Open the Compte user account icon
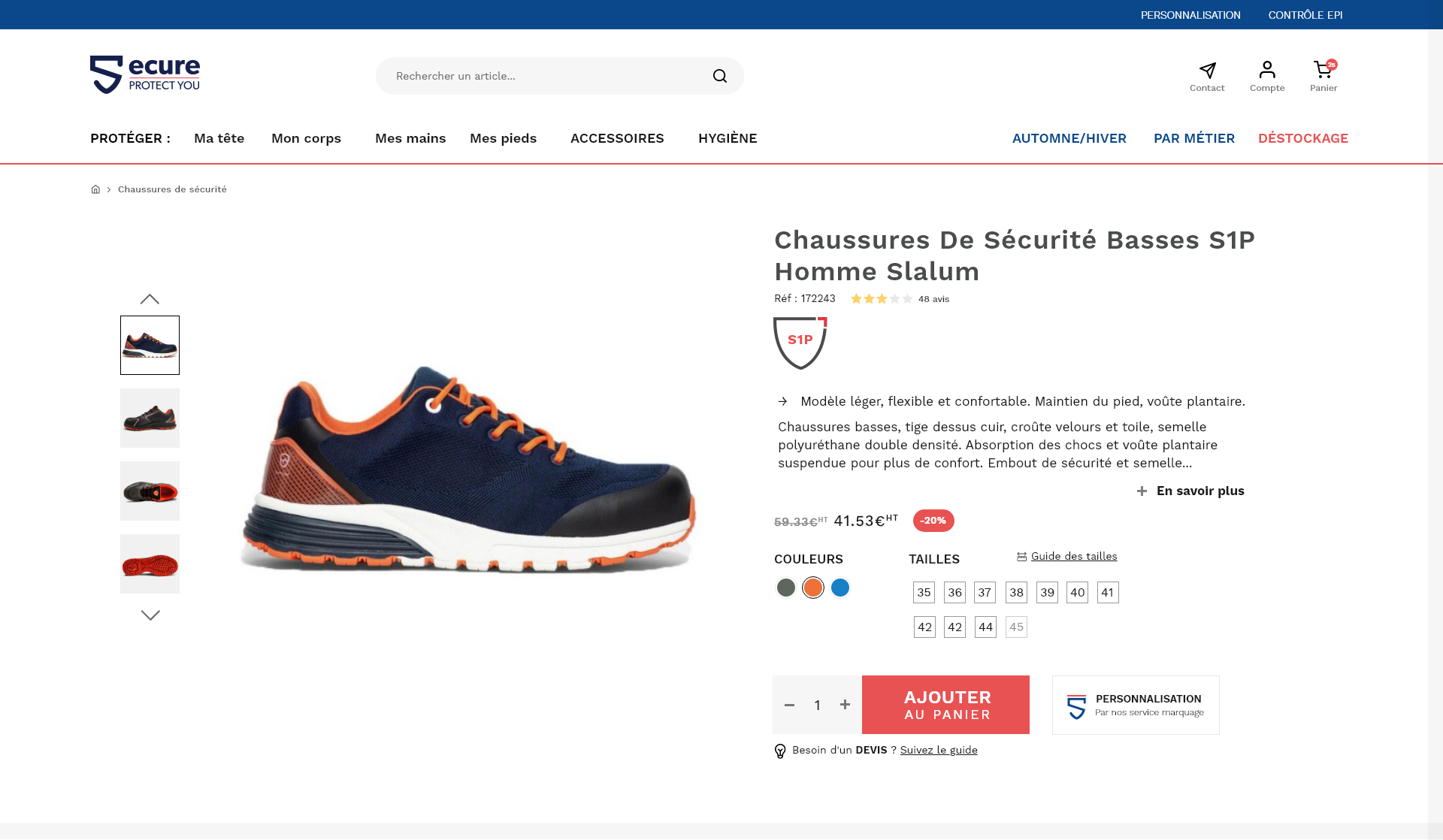The height and width of the screenshot is (840, 1443). (1267, 70)
